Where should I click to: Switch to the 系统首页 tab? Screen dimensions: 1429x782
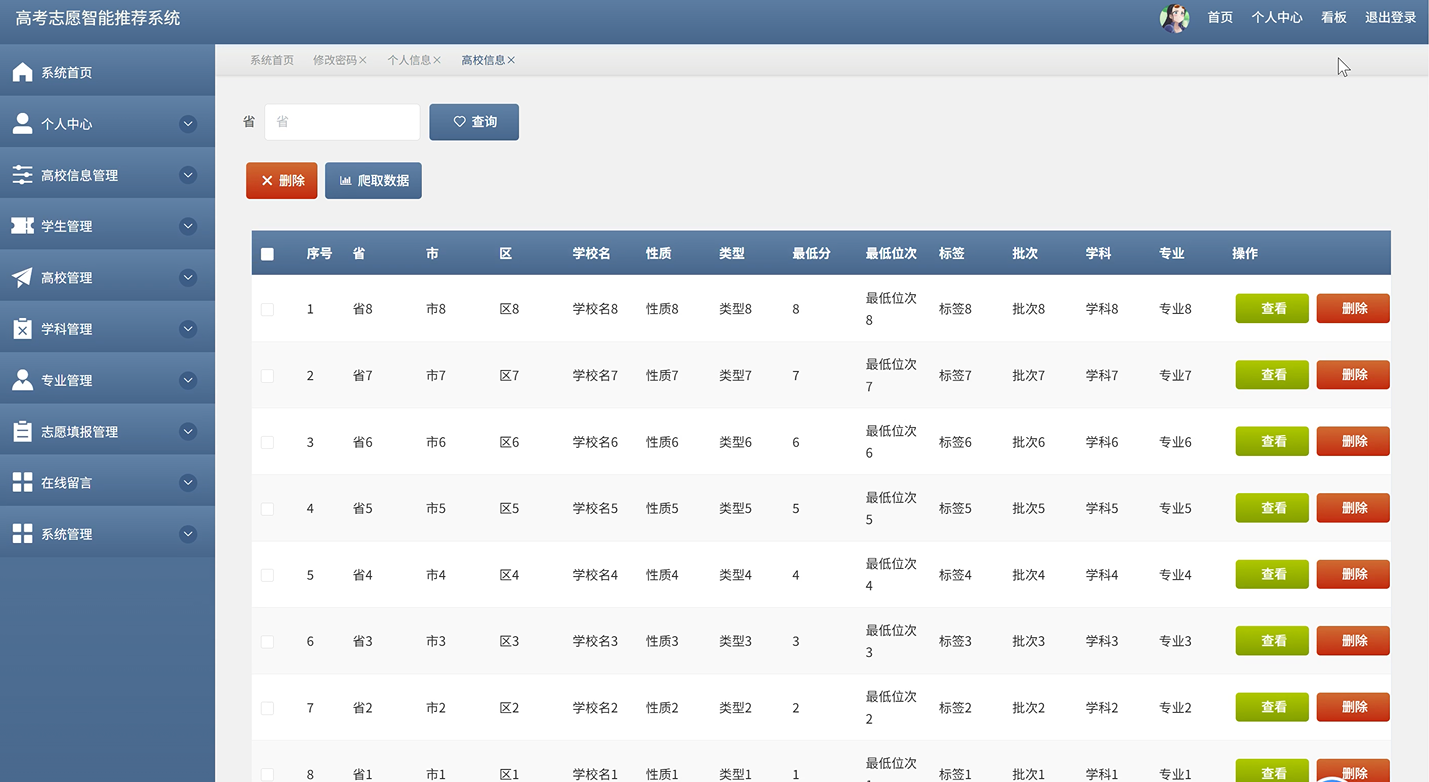click(272, 60)
